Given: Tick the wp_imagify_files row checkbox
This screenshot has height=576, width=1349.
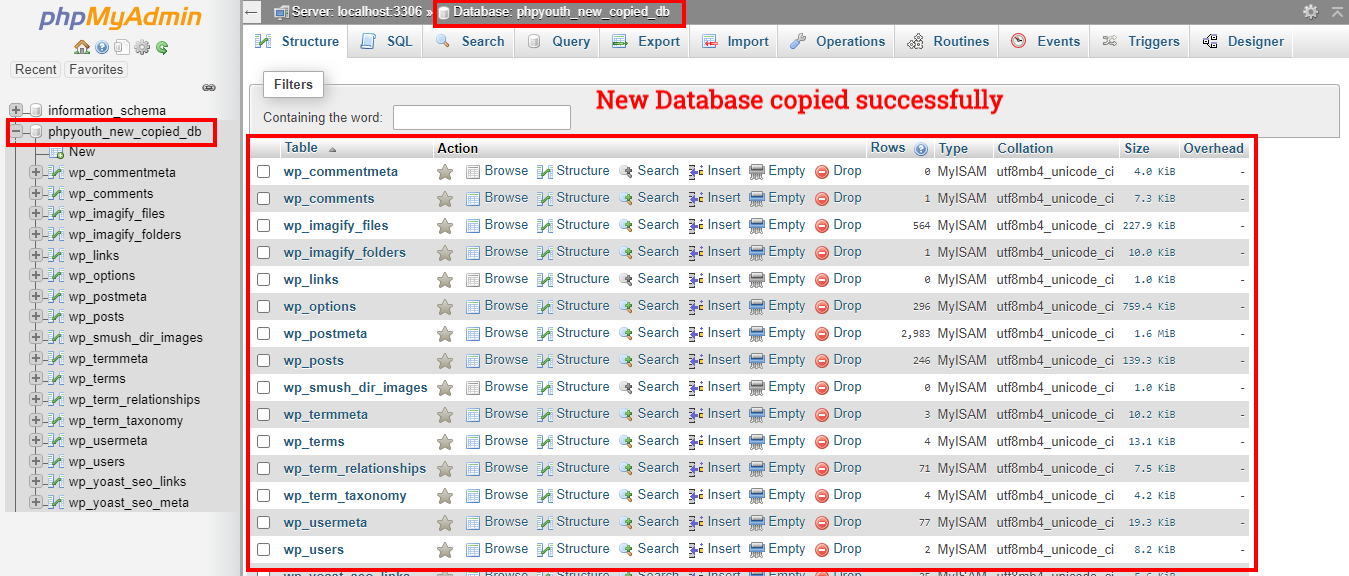Looking at the screenshot, I should tap(264, 226).
